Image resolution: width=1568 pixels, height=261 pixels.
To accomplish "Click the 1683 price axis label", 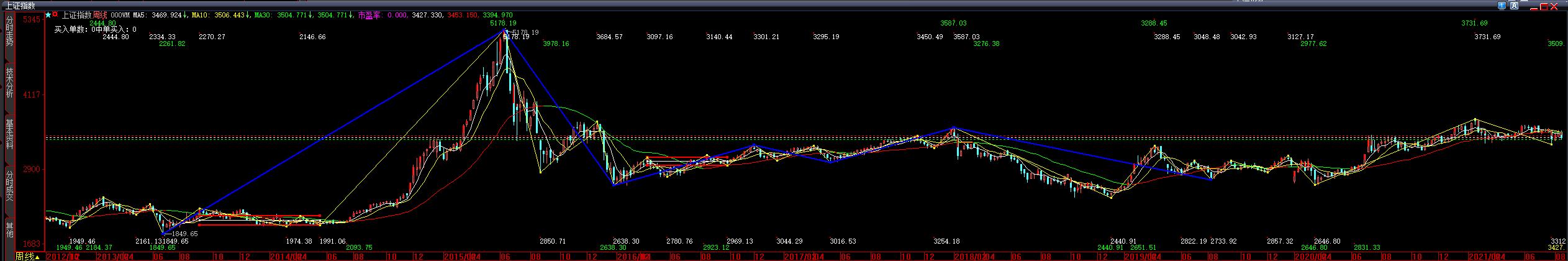I will click(x=31, y=244).
